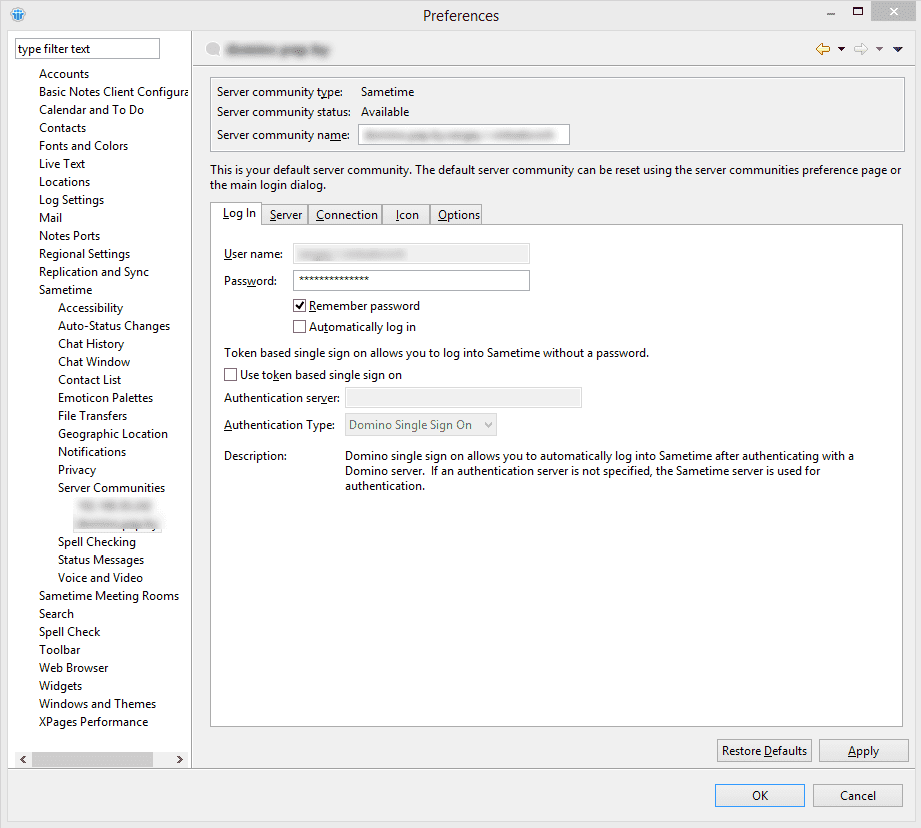This screenshot has width=921, height=828.
Task: Enable Use token based single sign on
Action: tap(231, 375)
